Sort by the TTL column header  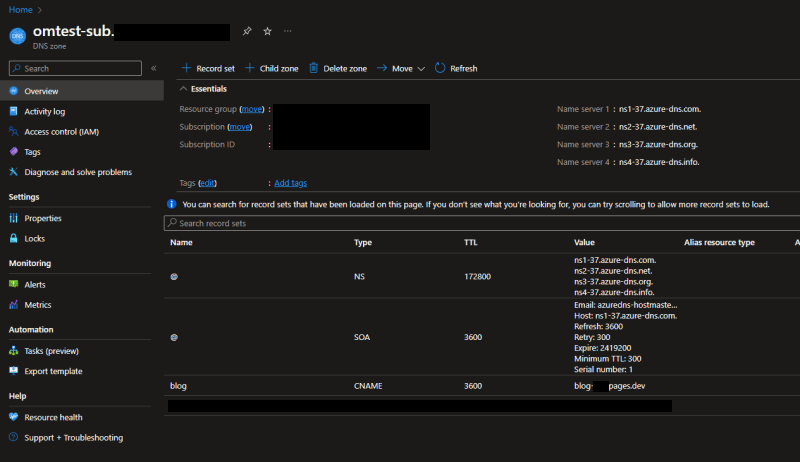pyautogui.click(x=470, y=242)
